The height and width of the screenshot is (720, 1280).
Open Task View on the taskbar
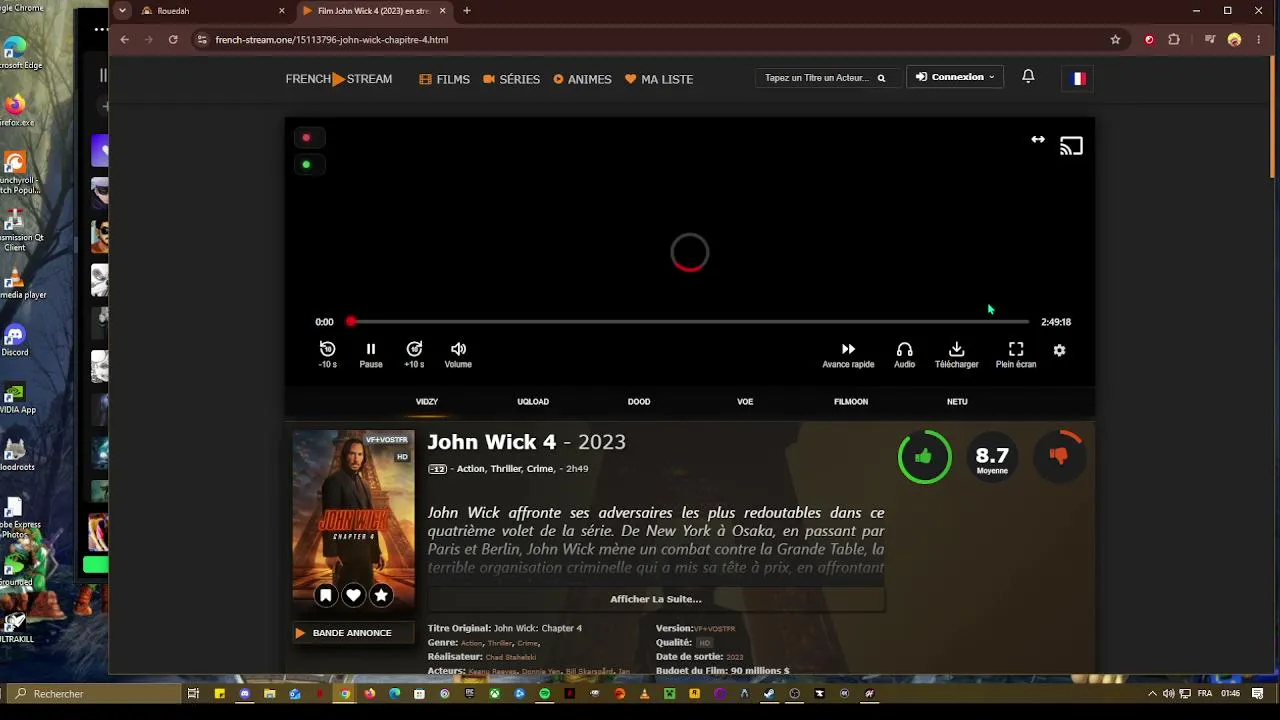pyautogui.click(x=193, y=694)
